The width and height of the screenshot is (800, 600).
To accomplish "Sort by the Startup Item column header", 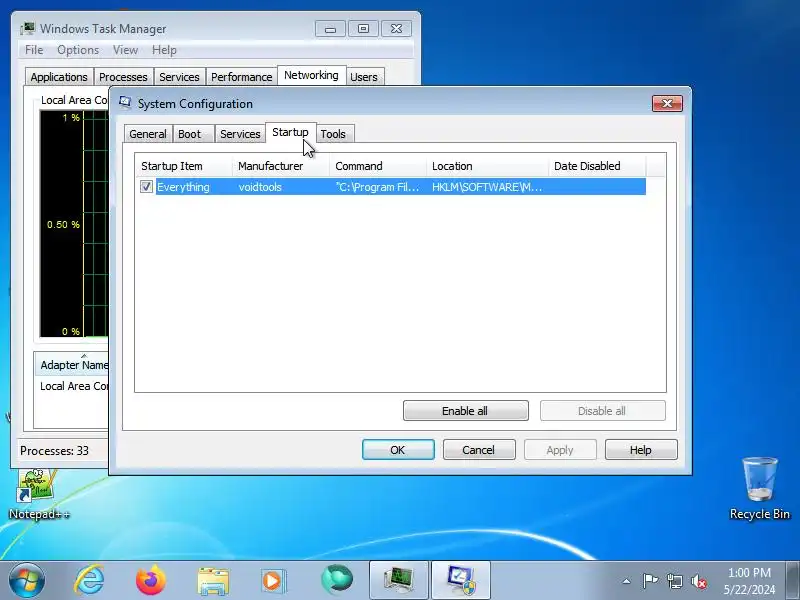I will (x=184, y=166).
